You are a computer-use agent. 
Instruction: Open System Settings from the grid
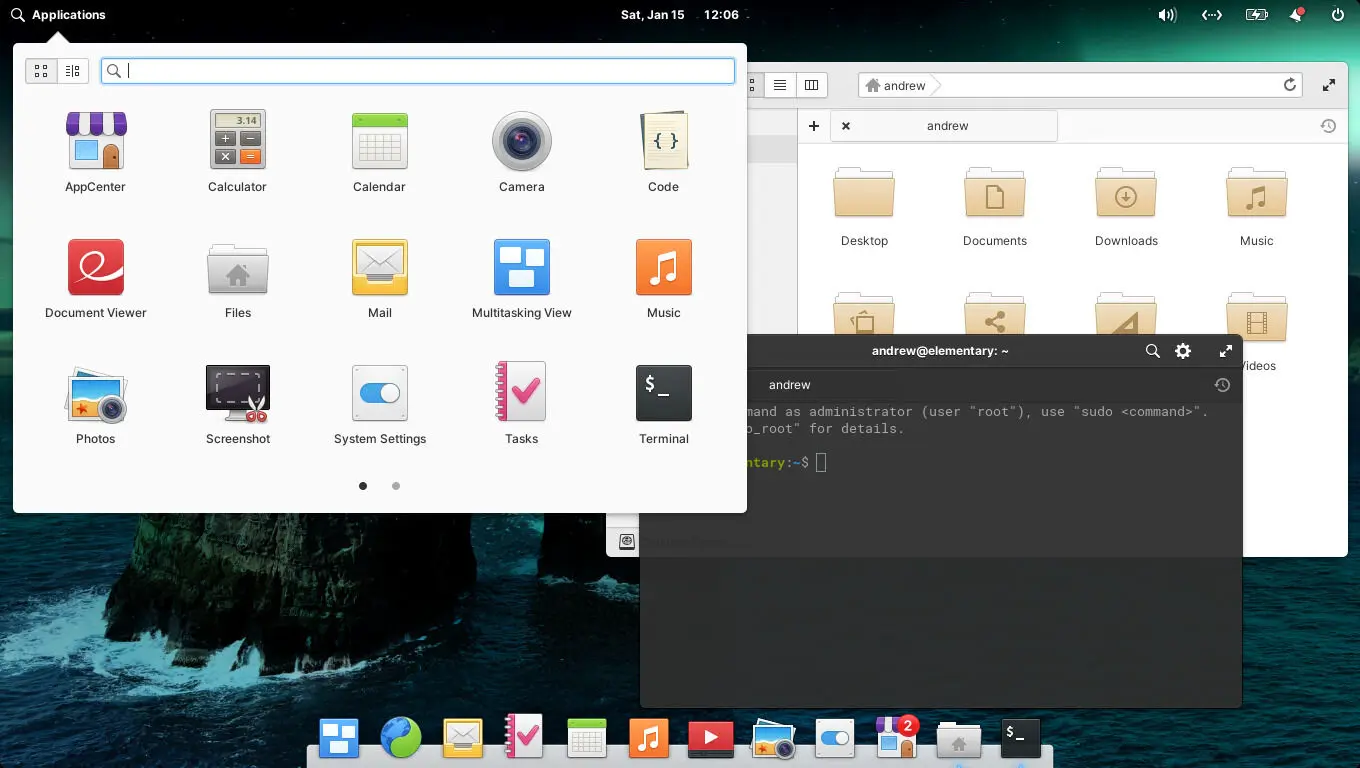coord(380,404)
